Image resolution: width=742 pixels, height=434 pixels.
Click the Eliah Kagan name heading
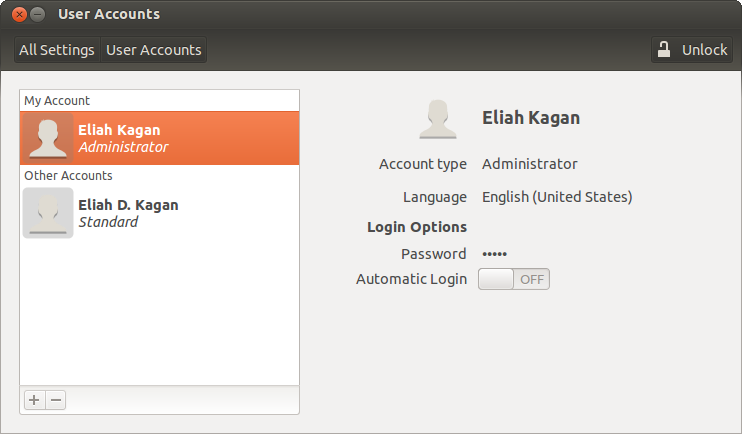click(530, 118)
